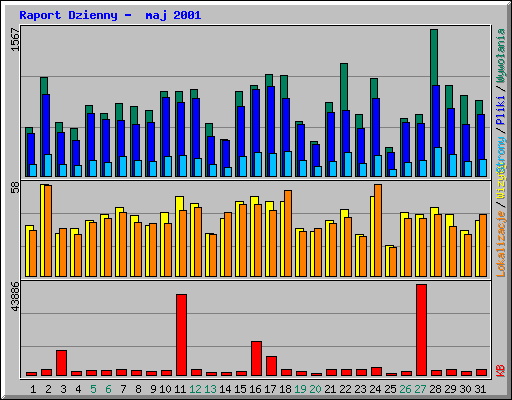Click the light blue pages bar for day 28

tap(438, 162)
